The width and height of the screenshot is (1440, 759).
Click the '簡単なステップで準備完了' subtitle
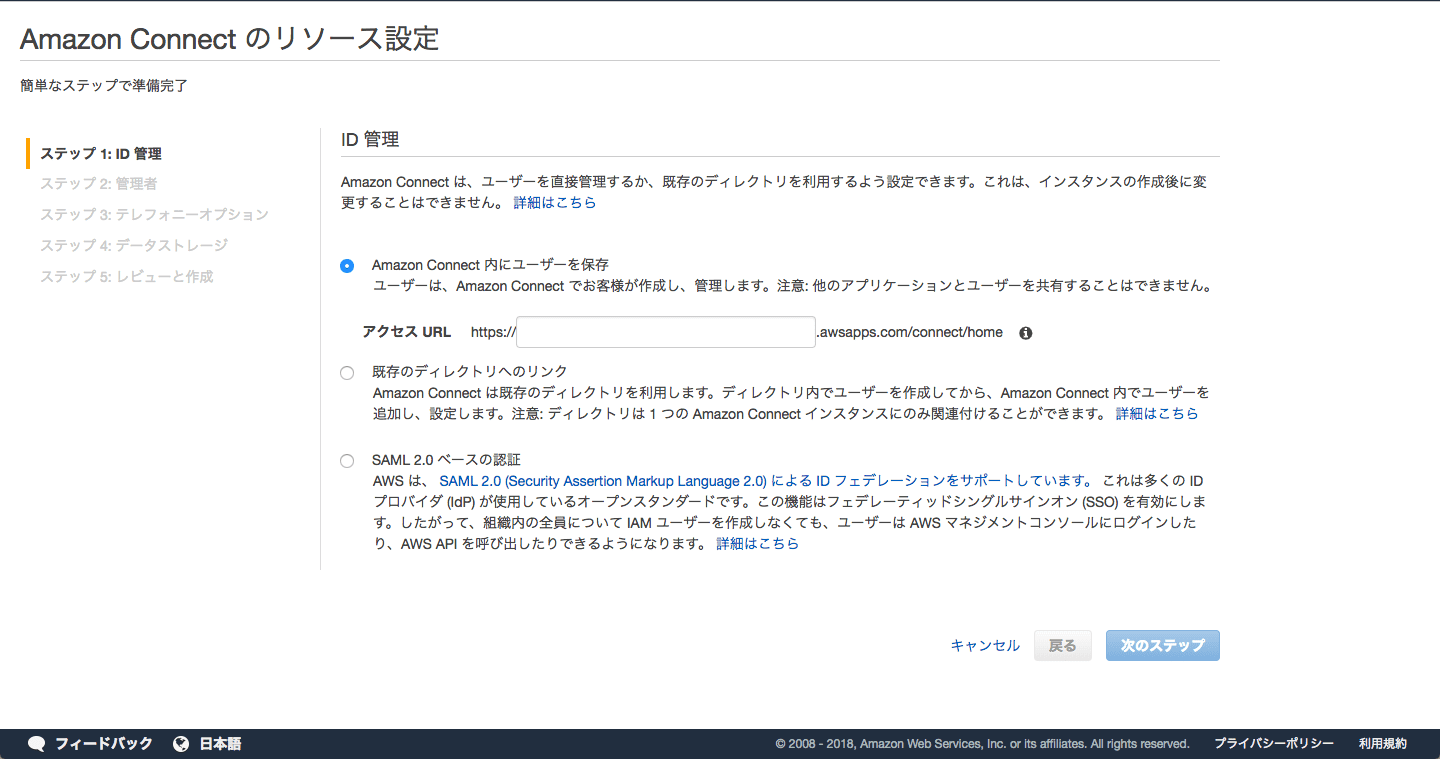tap(104, 86)
